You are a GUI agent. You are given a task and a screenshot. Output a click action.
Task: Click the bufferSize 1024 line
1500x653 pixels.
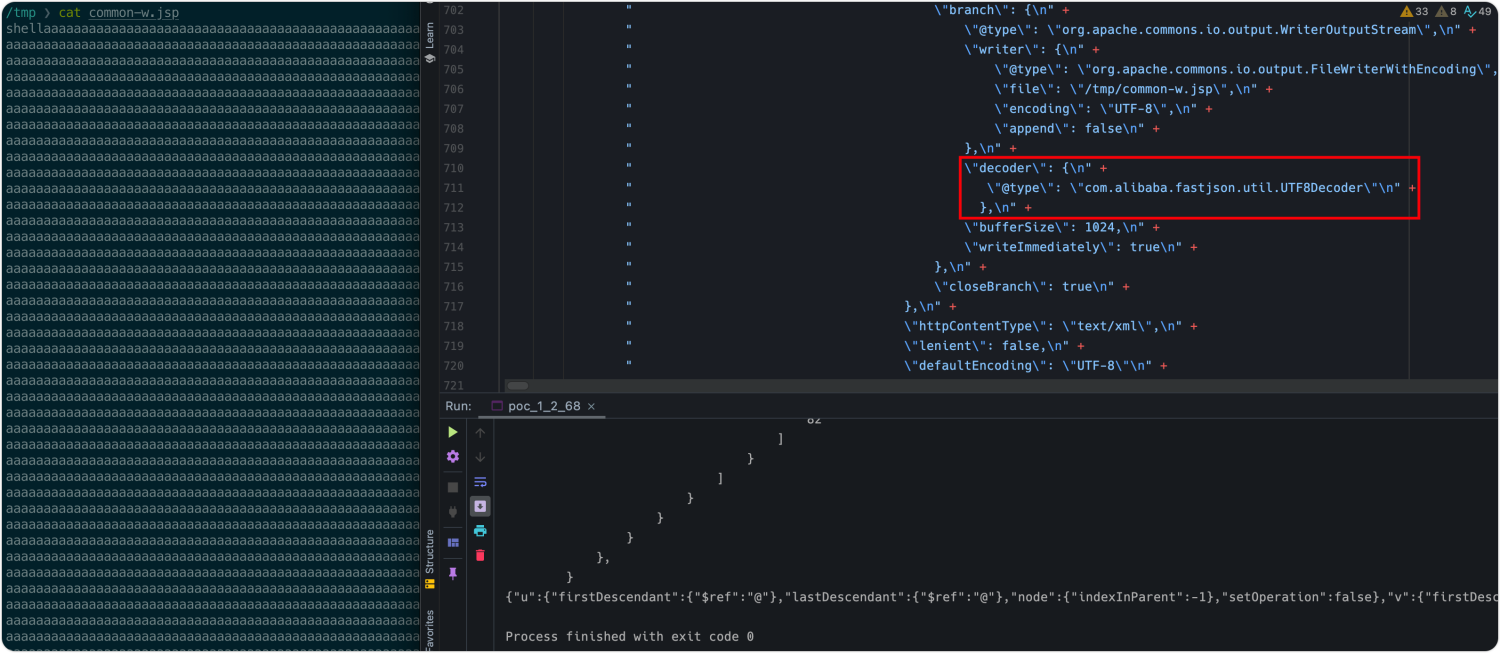[x=1063, y=227]
